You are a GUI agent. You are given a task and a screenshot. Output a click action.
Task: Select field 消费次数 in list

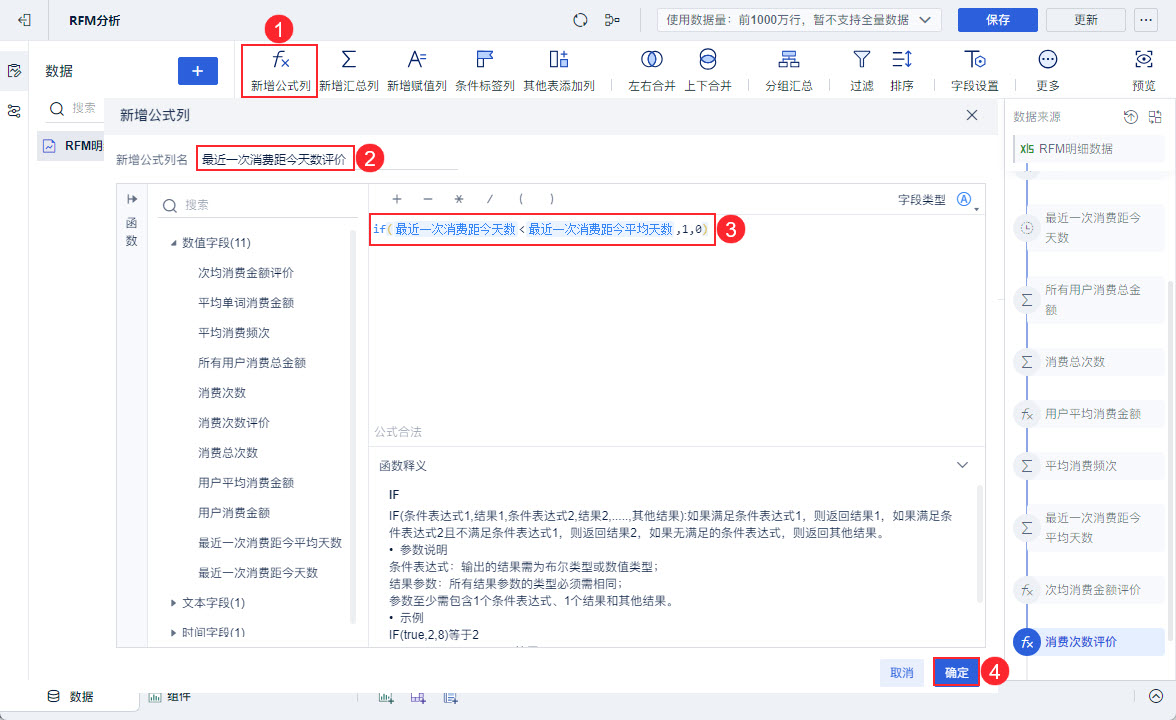click(x=222, y=393)
